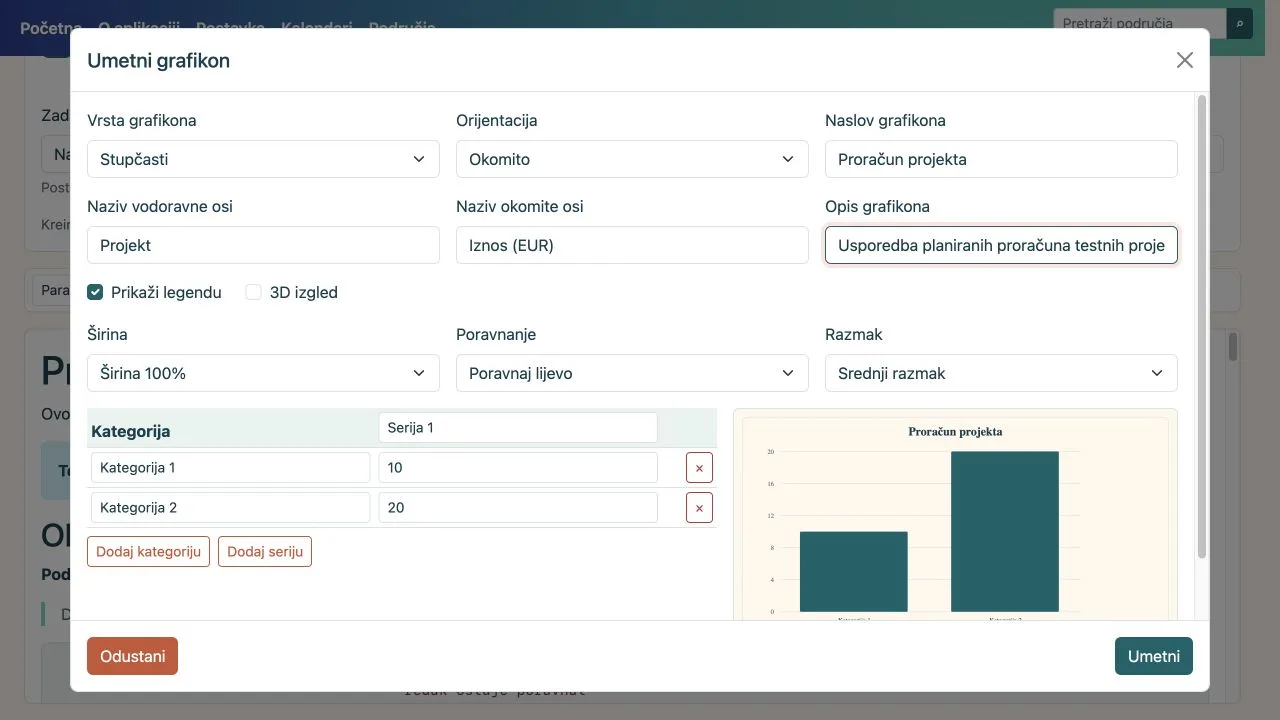
Task: Go to Početna in the navigation bar
Action: click(x=51, y=27)
